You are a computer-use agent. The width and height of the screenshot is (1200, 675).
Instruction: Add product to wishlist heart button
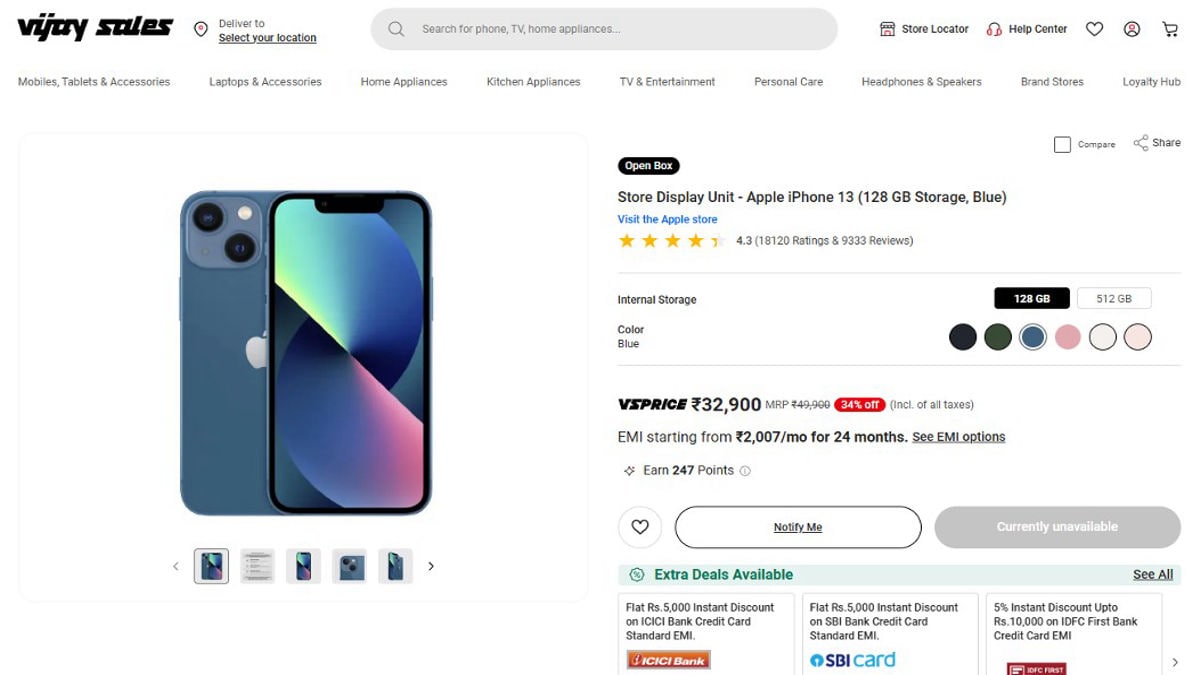click(x=640, y=527)
